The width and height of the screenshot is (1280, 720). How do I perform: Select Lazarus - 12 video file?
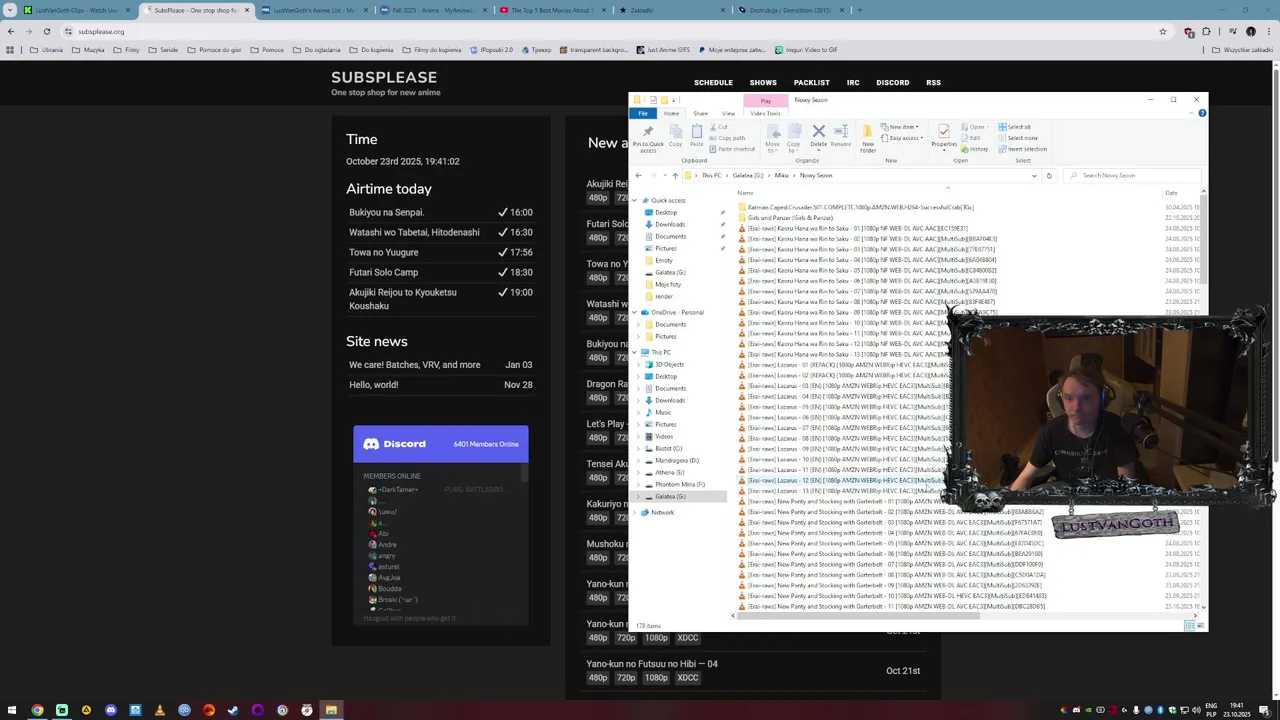pyautogui.click(x=845, y=480)
